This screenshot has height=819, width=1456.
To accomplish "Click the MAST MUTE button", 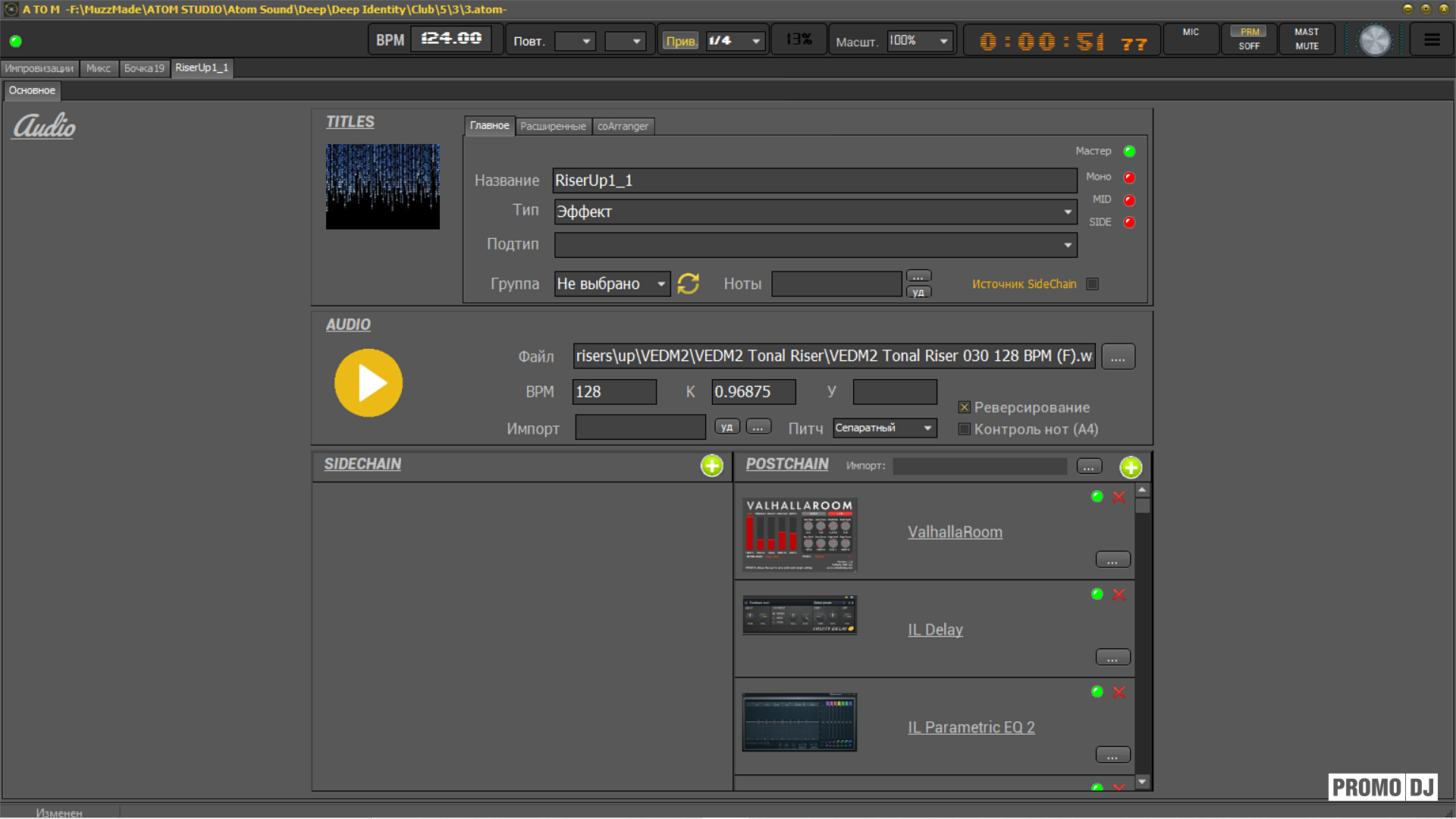I will 1306,39.
